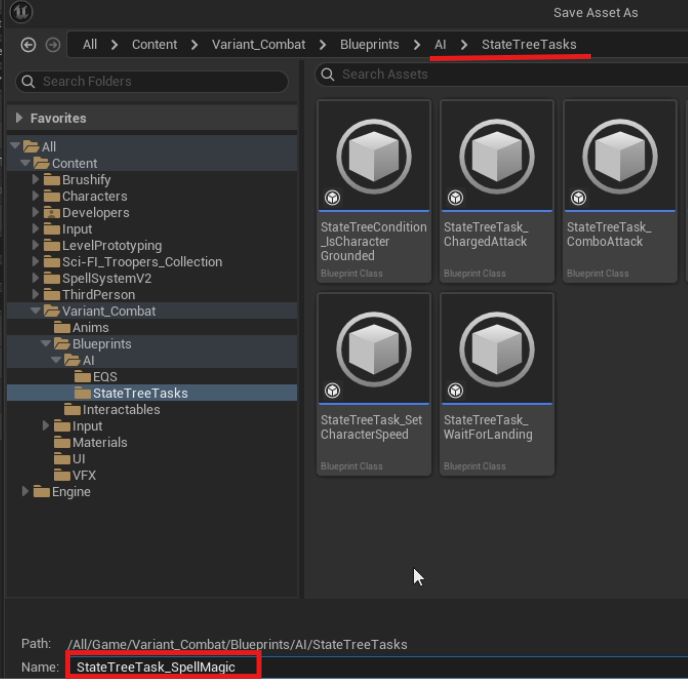The width and height of the screenshot is (688, 679).
Task: Navigate to All in breadcrumb
Action: pos(90,45)
